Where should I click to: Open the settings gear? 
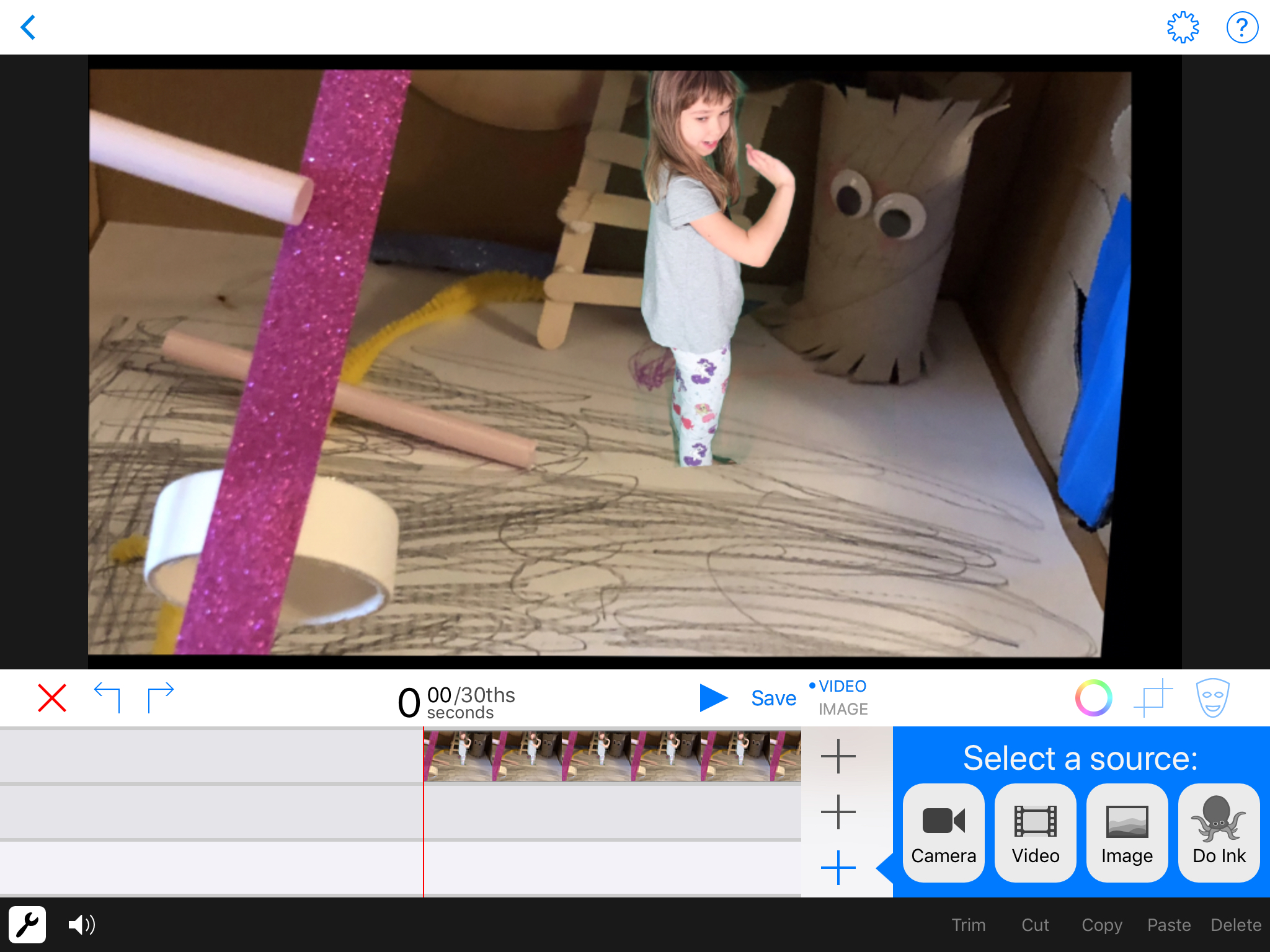pos(1183,27)
